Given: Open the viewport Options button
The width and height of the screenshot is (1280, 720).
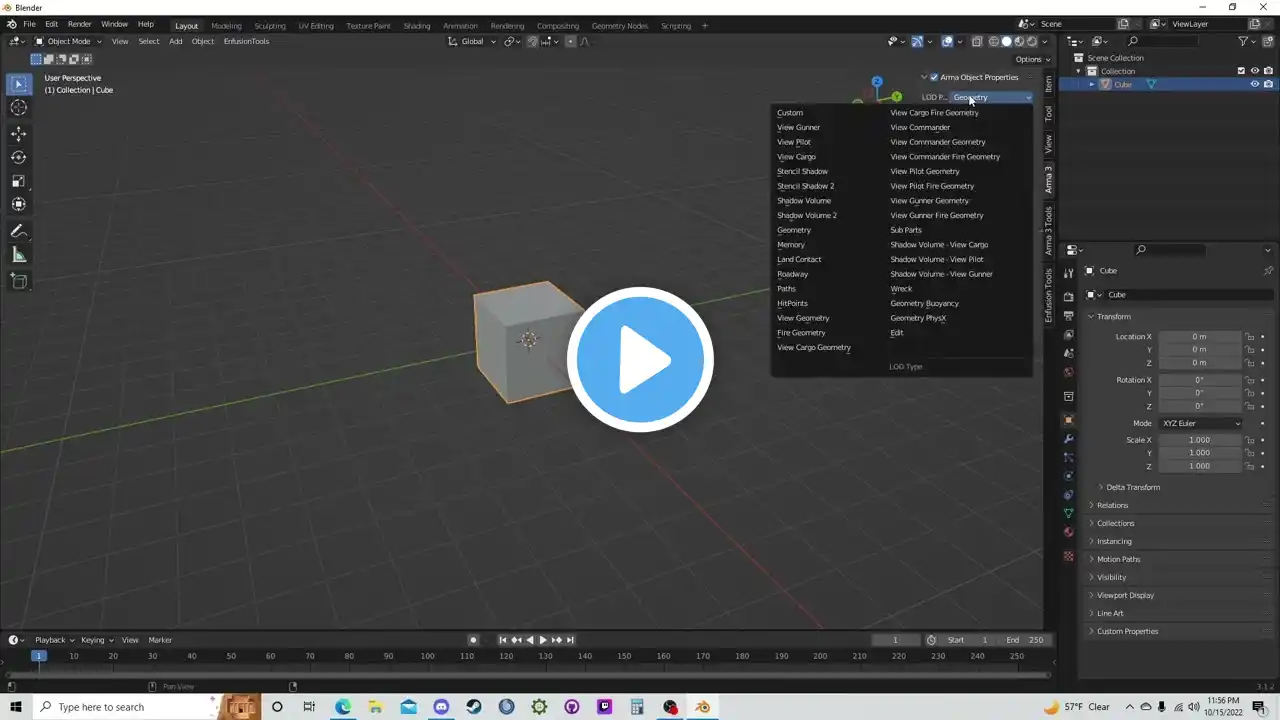Looking at the screenshot, I should tap(1031, 59).
